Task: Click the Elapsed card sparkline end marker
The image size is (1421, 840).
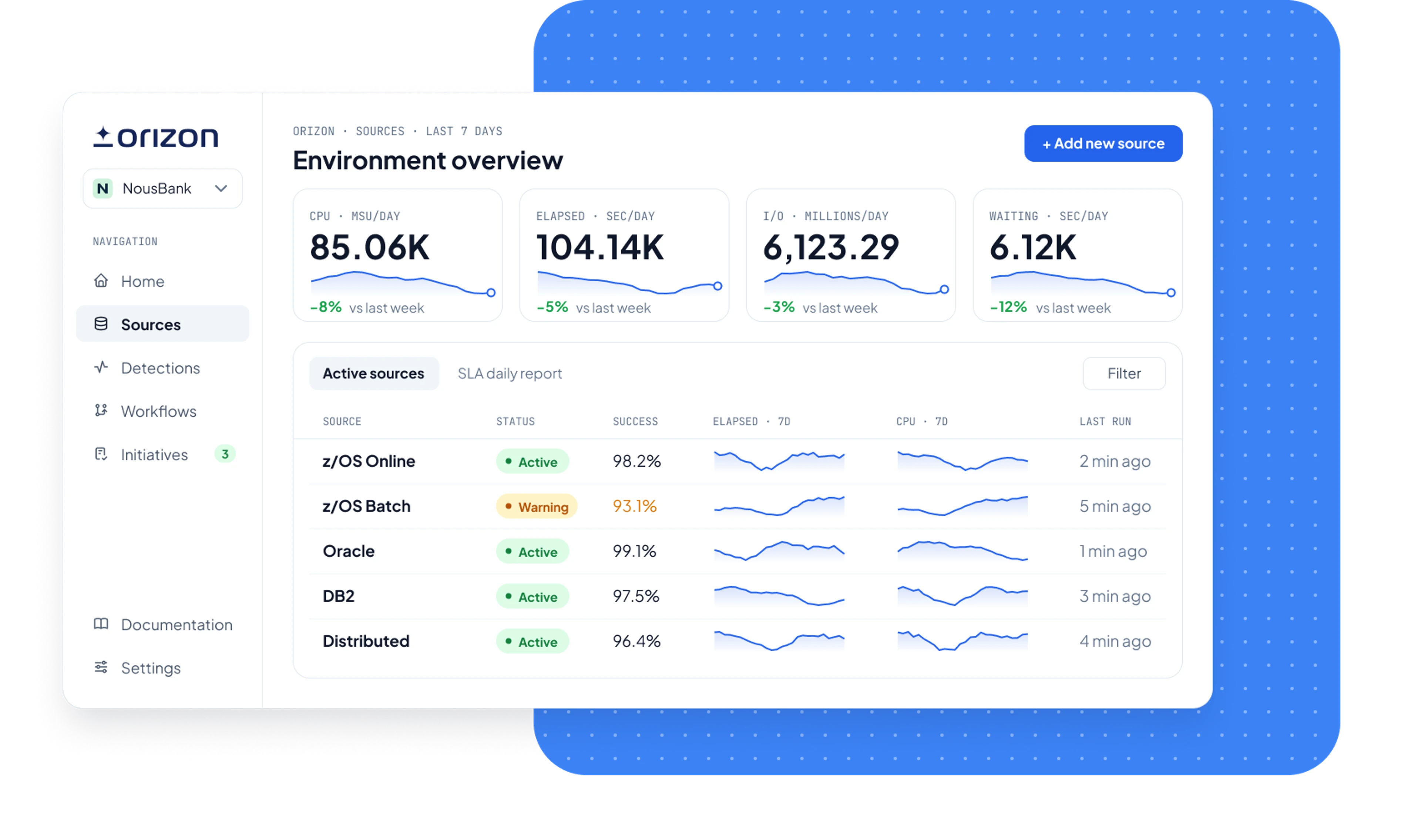Action: [718, 286]
